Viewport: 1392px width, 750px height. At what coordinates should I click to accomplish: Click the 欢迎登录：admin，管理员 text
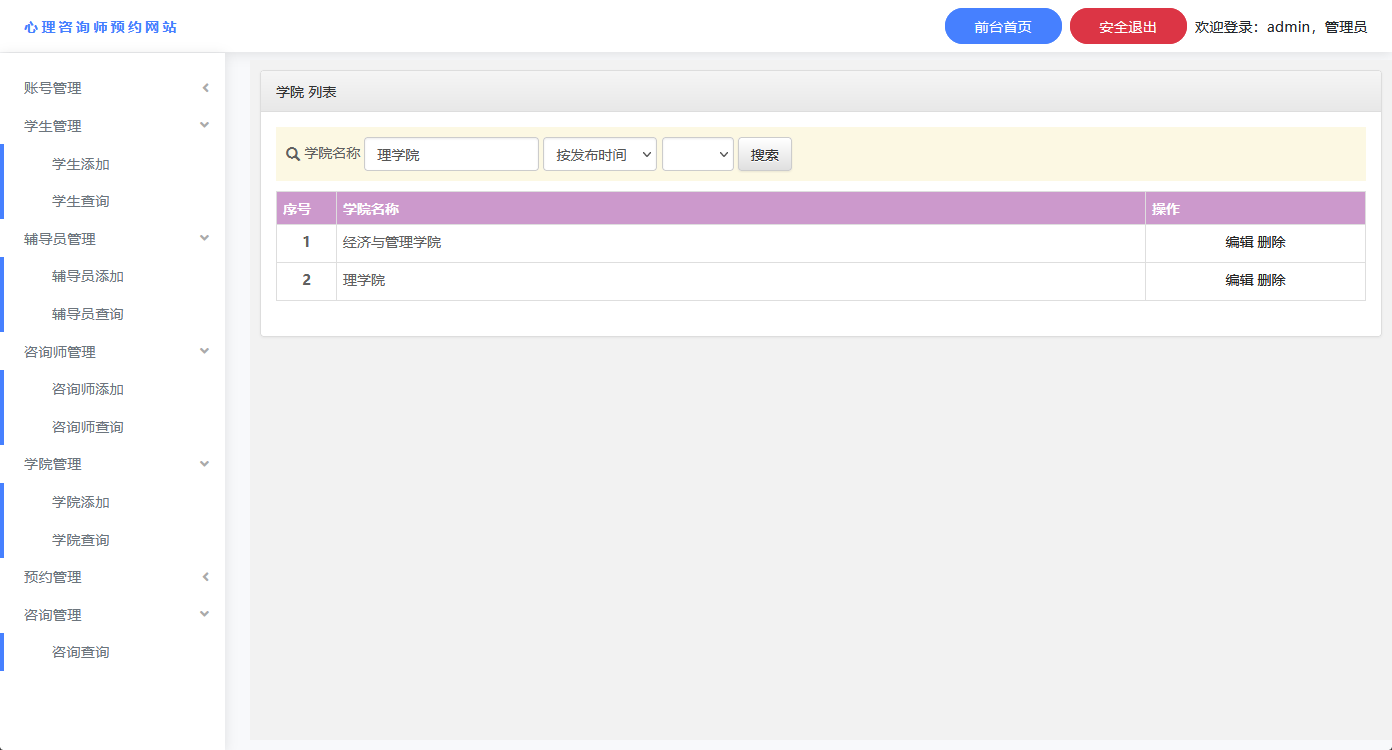[1281, 27]
